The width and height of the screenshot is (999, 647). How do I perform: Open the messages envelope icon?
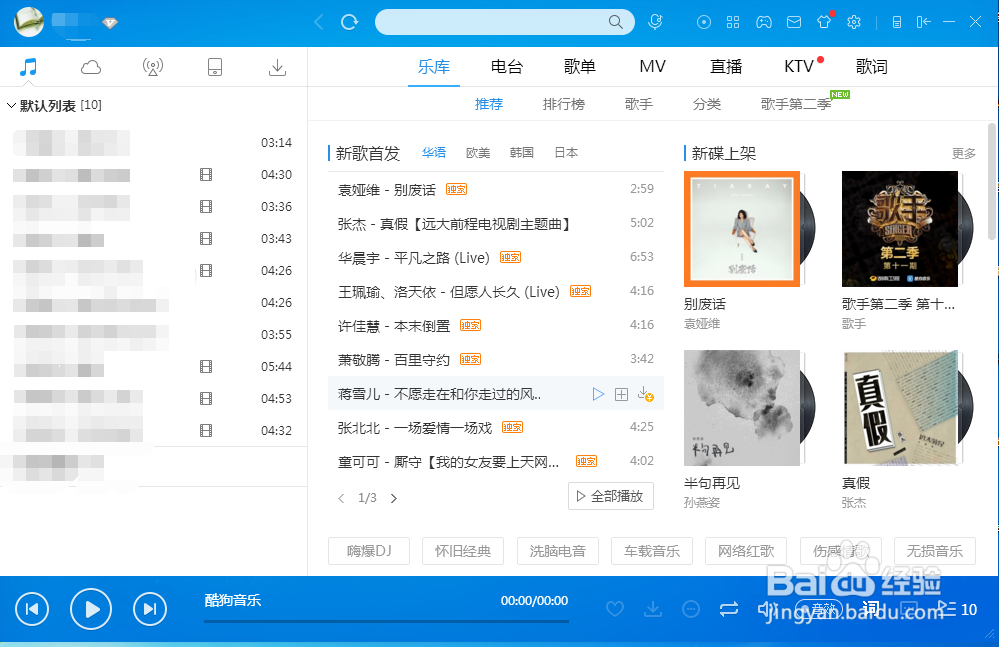point(794,22)
